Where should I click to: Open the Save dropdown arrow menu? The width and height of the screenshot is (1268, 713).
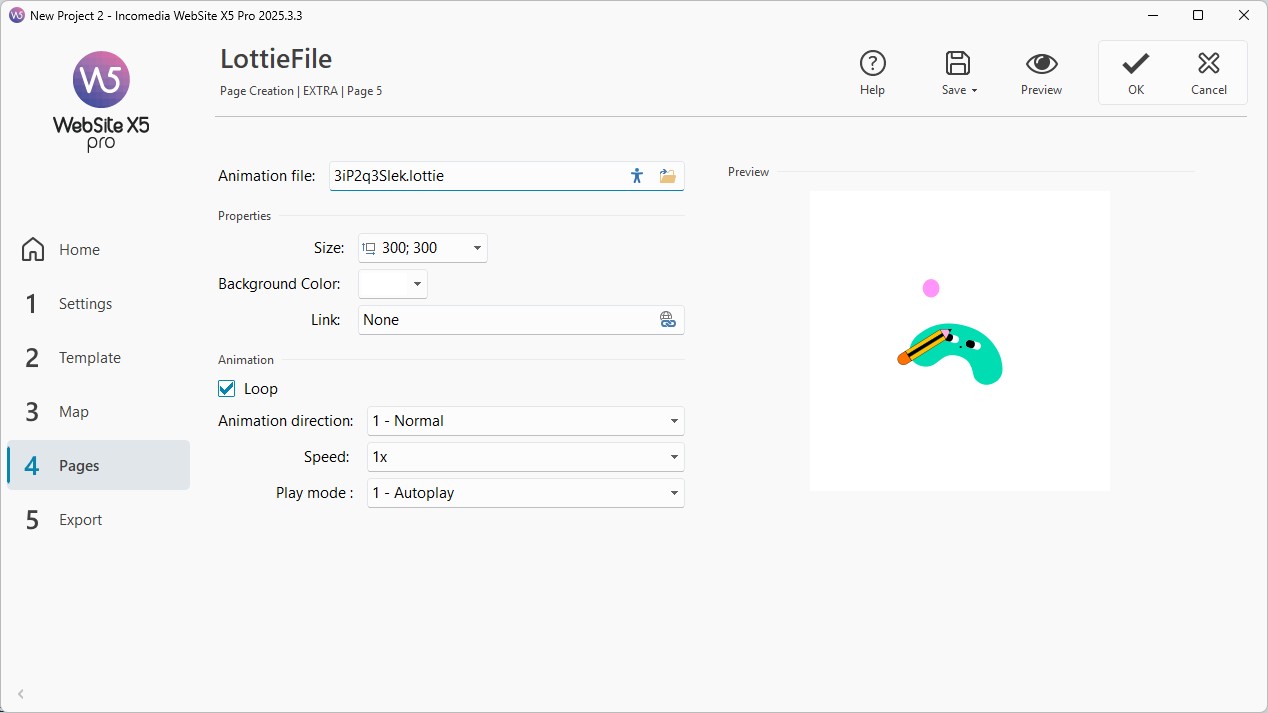(974, 90)
